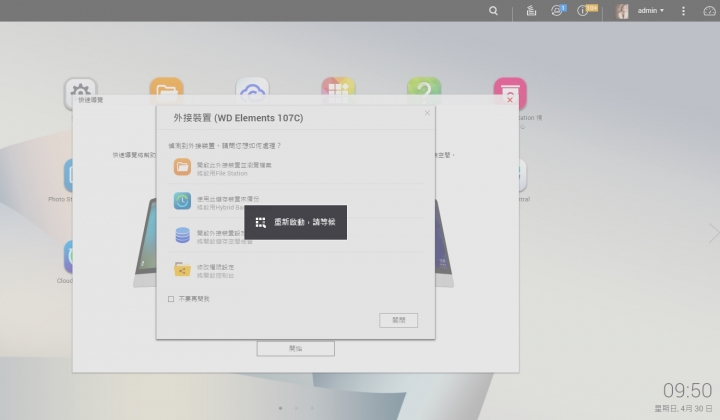Viewport: 720px width, 420px height.
Task: Click the blue storage disks option icon
Action: [182, 235]
